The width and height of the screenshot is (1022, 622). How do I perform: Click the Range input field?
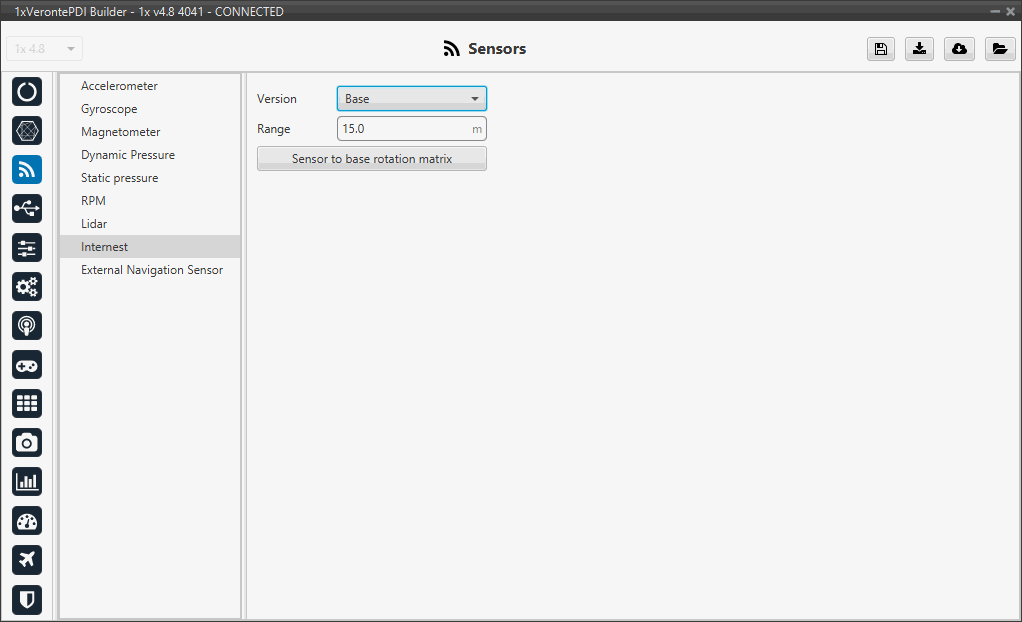click(404, 129)
